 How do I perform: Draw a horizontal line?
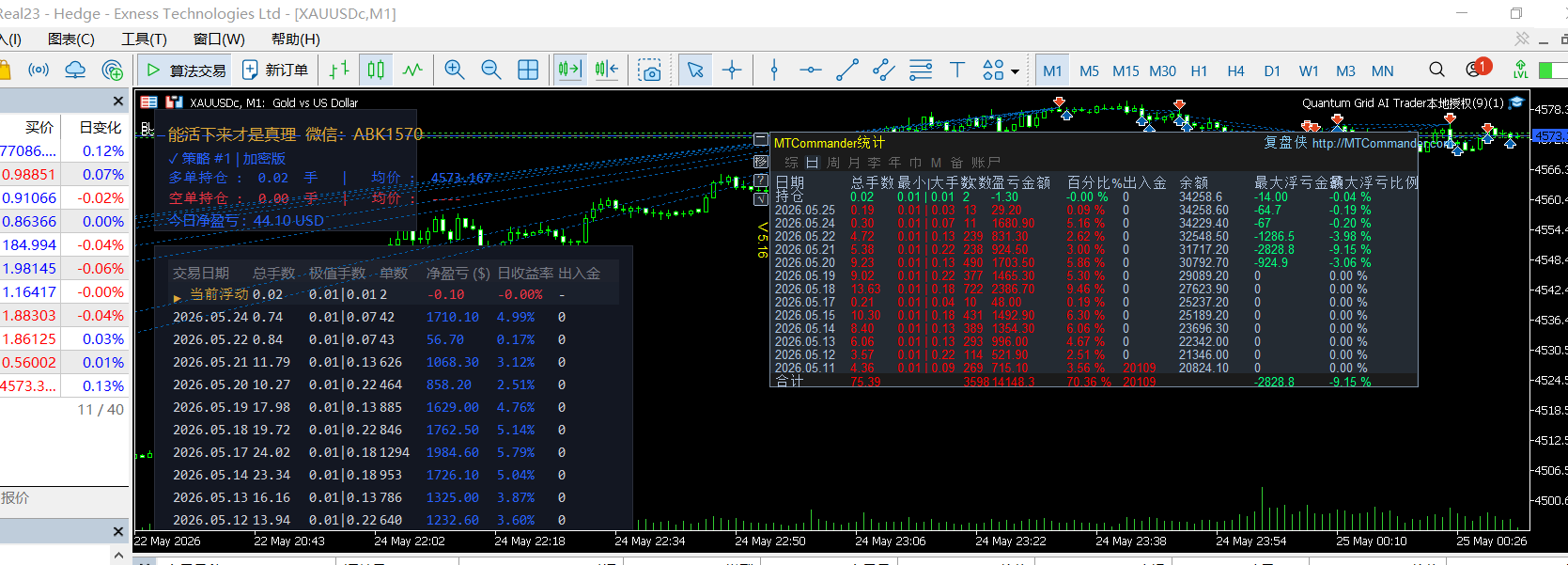[x=810, y=70]
